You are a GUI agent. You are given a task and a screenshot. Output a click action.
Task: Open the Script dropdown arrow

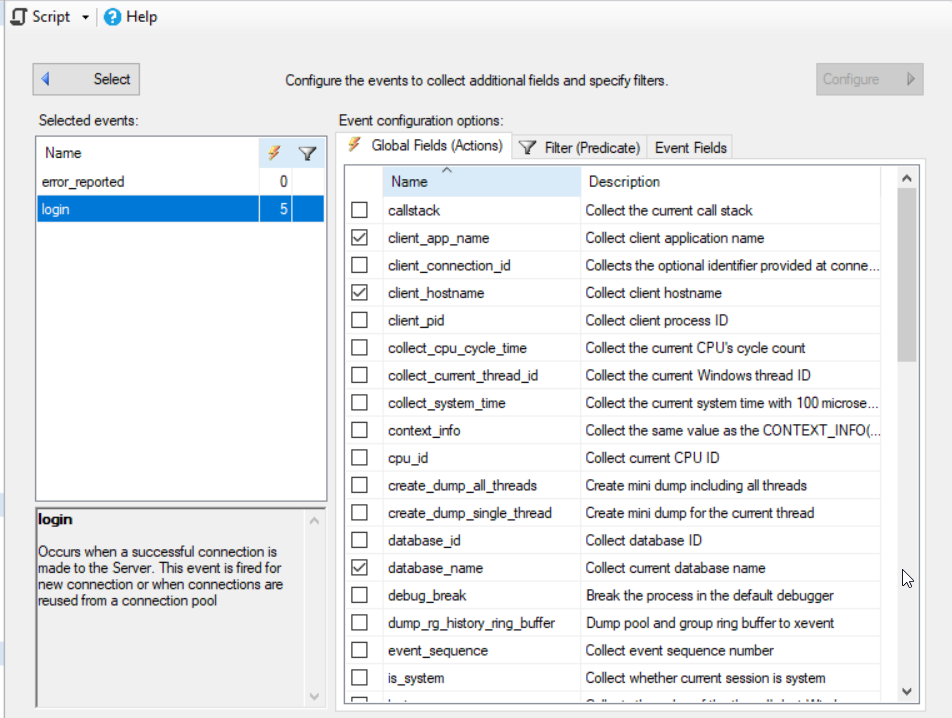click(86, 18)
